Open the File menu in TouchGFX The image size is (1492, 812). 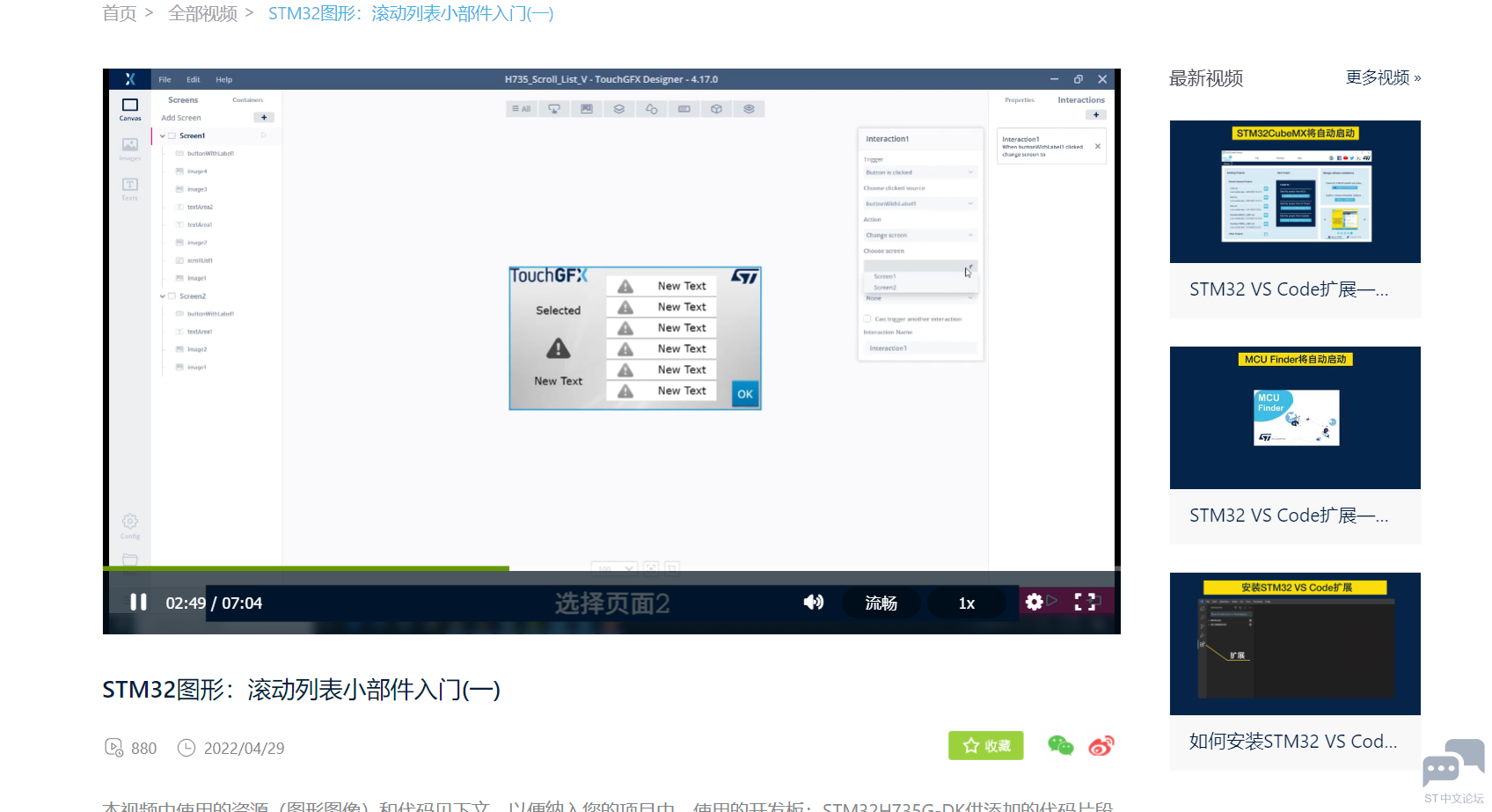point(165,79)
